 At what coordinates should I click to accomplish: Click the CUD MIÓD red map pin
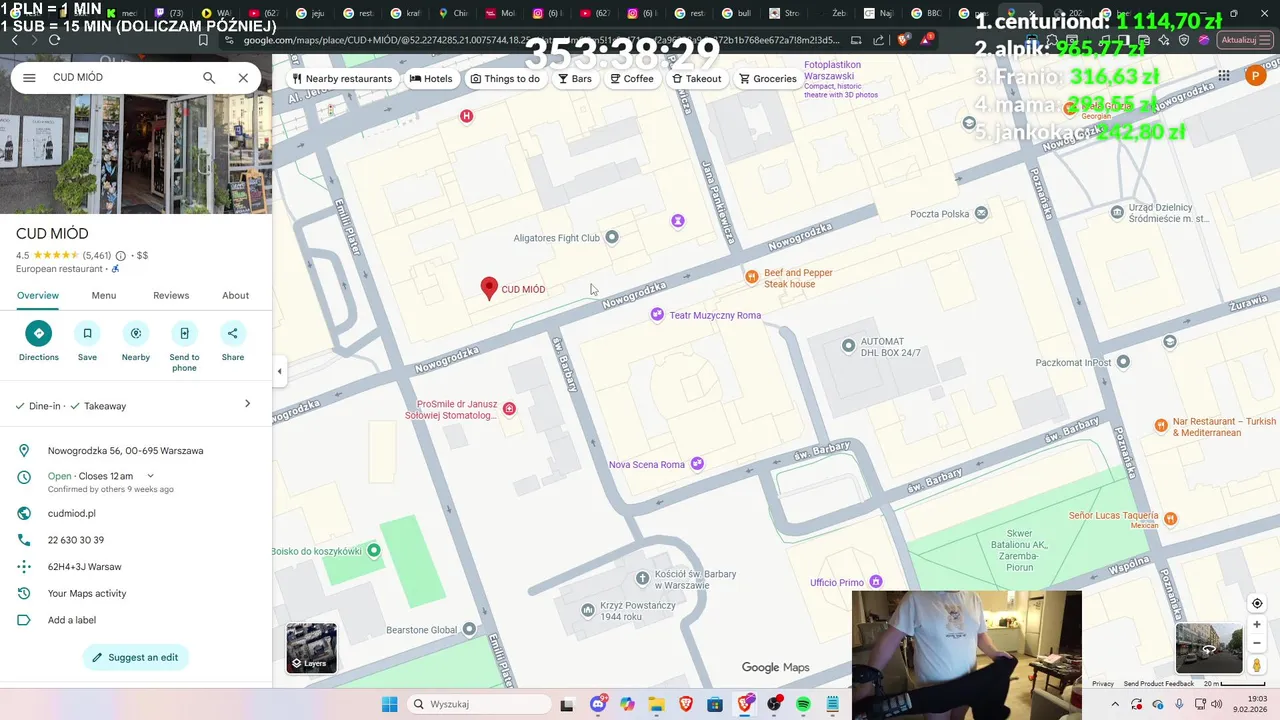coord(489,288)
